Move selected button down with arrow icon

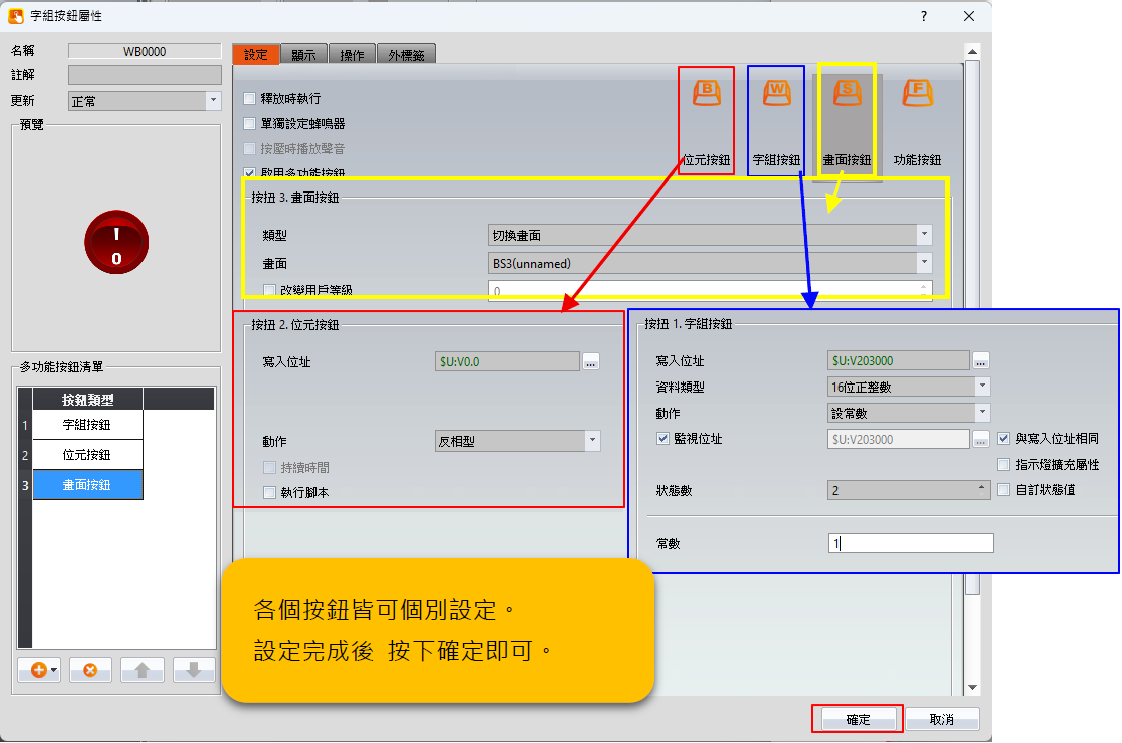[x=194, y=670]
